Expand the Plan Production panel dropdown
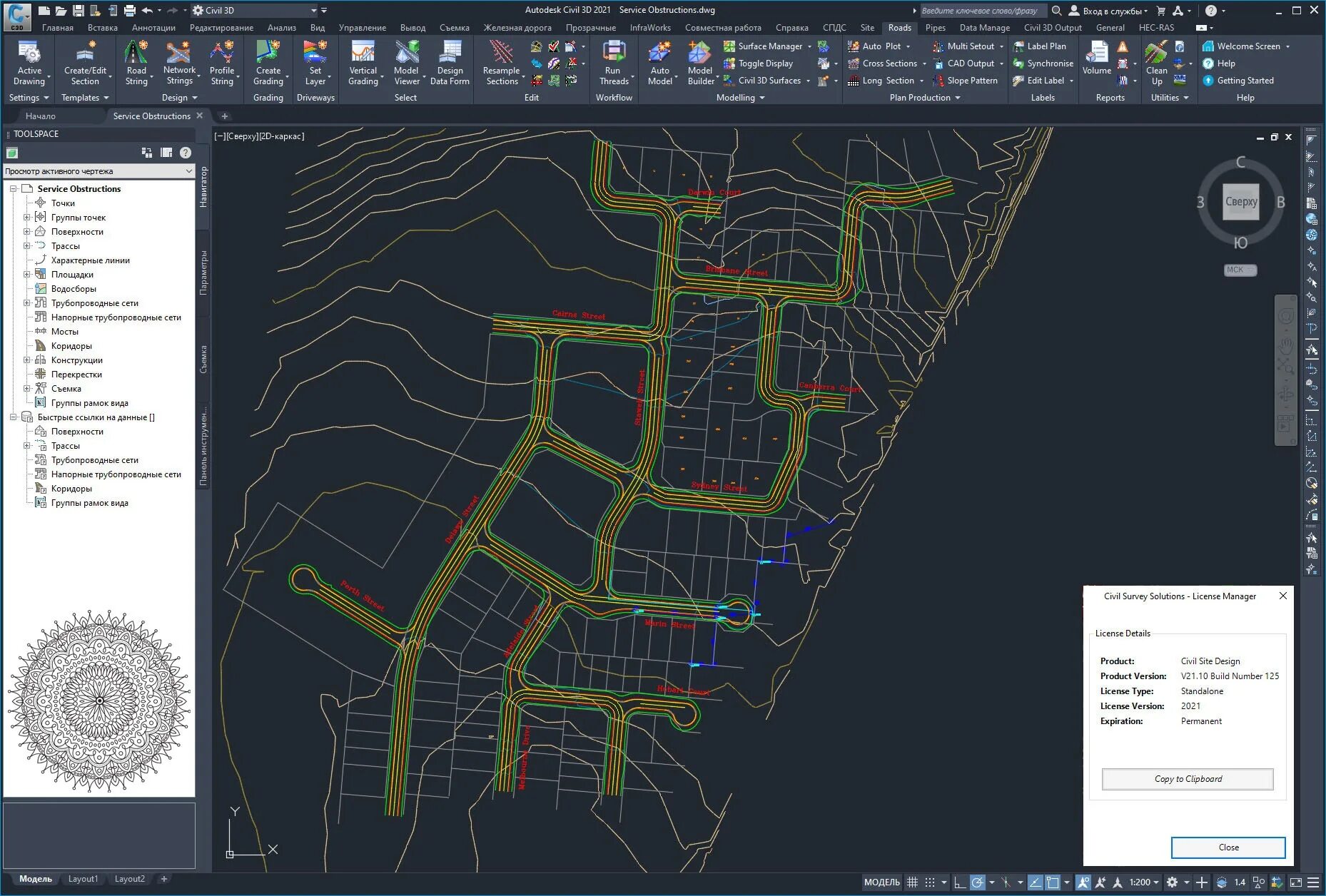 925,98
